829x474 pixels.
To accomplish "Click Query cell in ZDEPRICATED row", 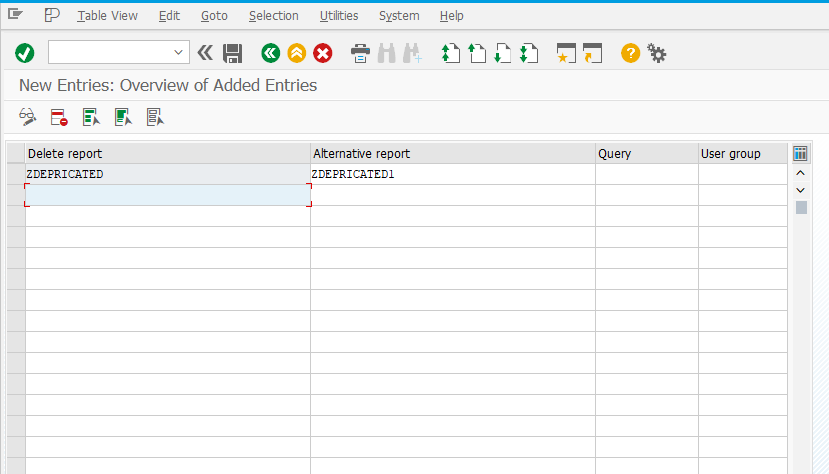I will (x=647, y=174).
